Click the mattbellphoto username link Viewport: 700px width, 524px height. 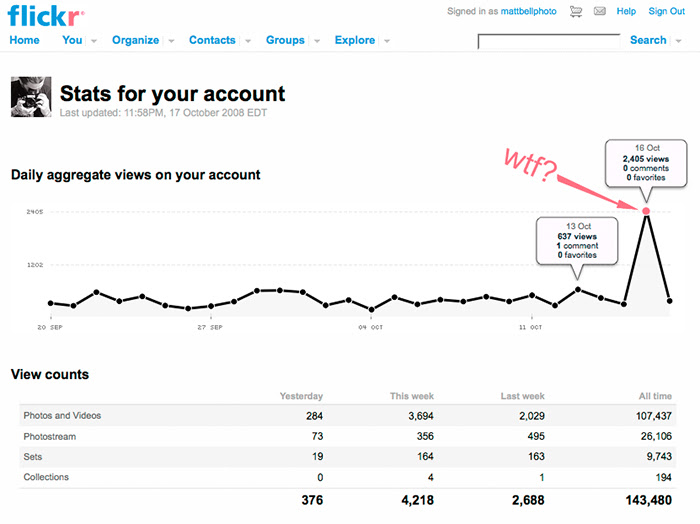[529, 12]
